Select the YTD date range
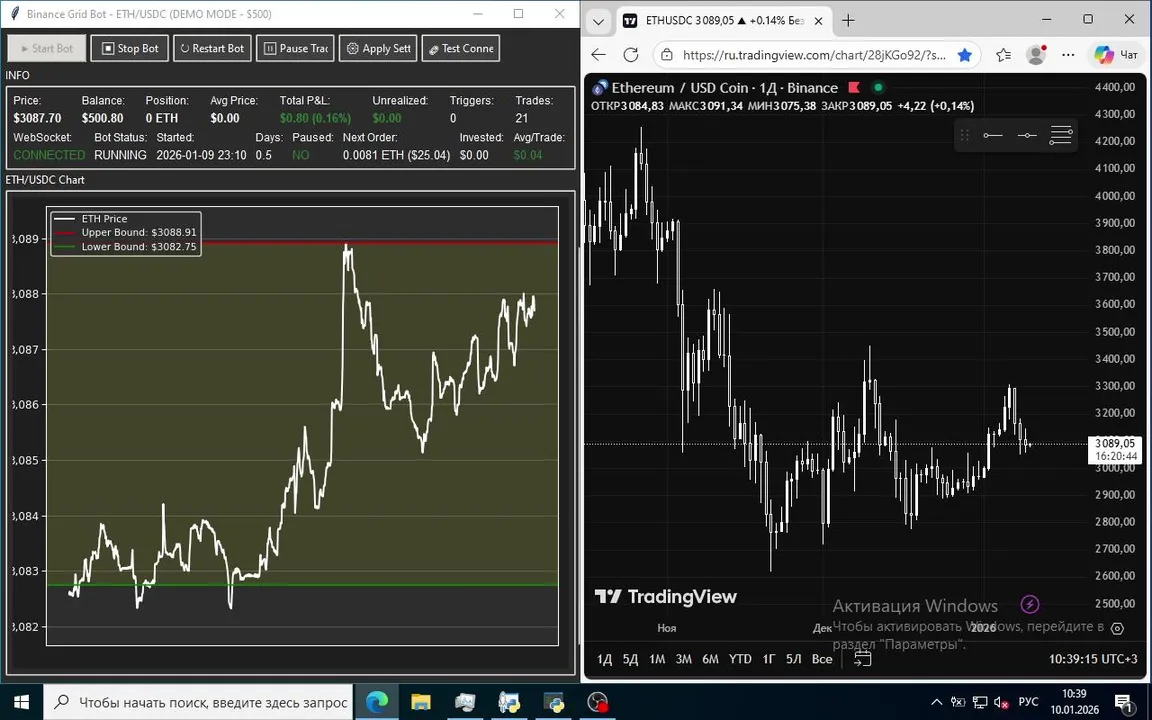 (x=740, y=659)
